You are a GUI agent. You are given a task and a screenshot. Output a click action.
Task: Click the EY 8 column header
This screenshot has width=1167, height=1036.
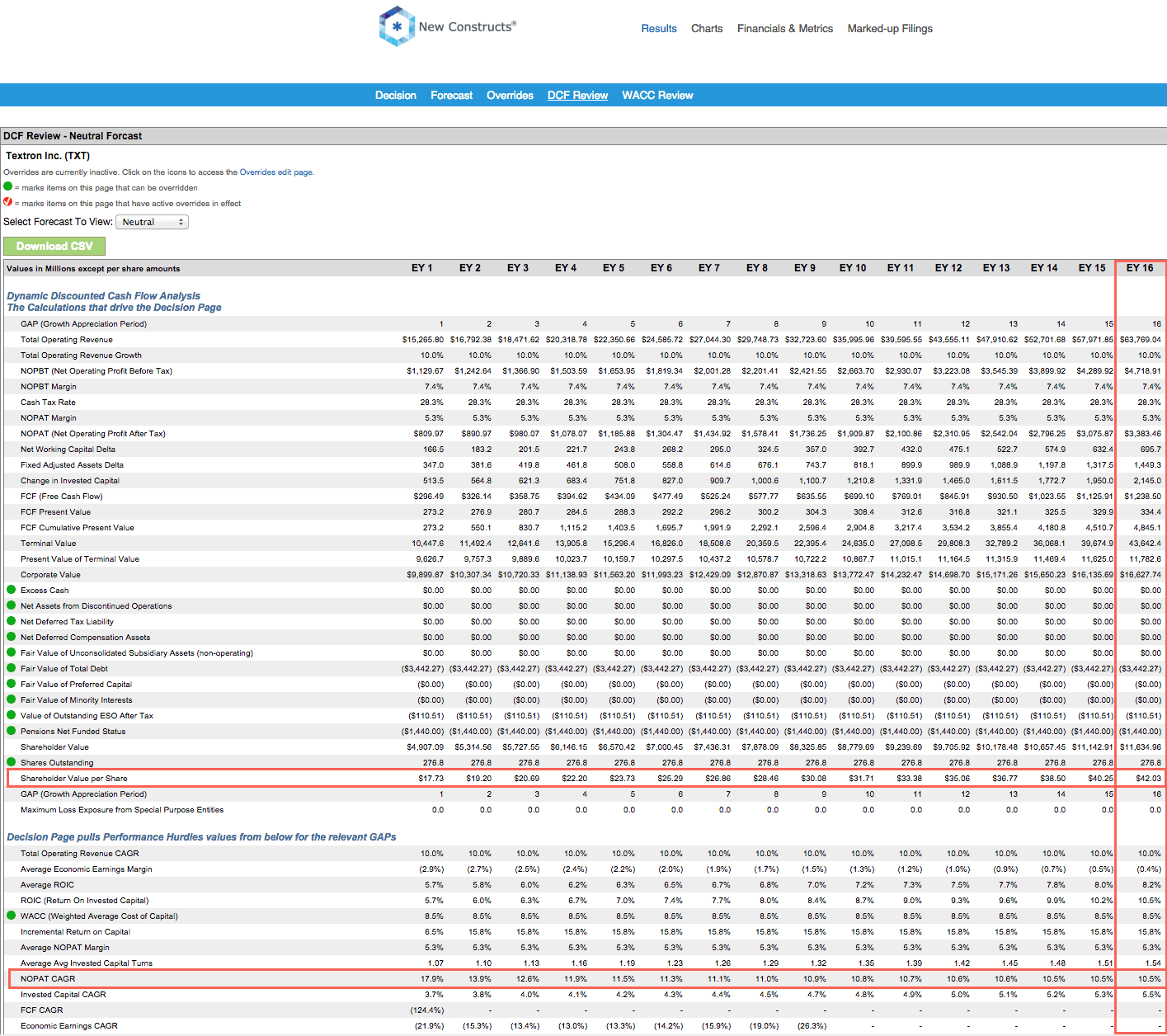(757, 268)
